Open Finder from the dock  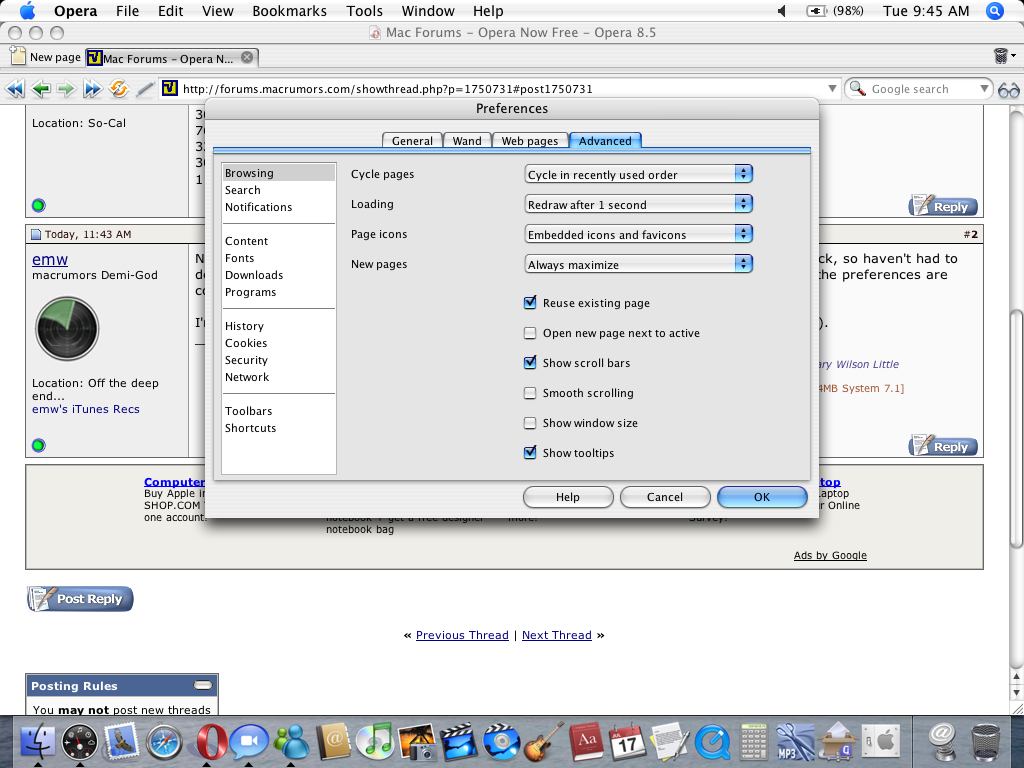(x=38, y=743)
